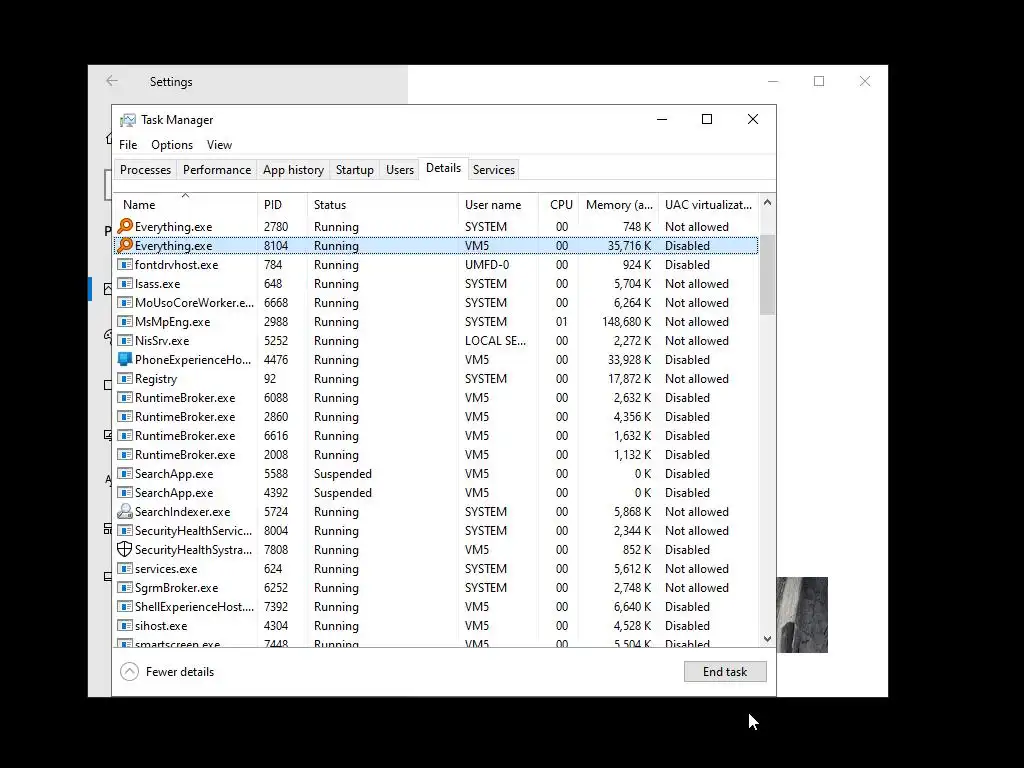Sort by the Memory column header
The image size is (1024, 768).
click(x=618, y=204)
